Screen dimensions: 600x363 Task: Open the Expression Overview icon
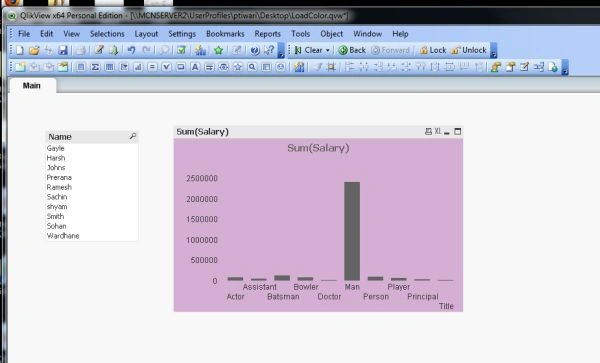[x=525, y=67]
